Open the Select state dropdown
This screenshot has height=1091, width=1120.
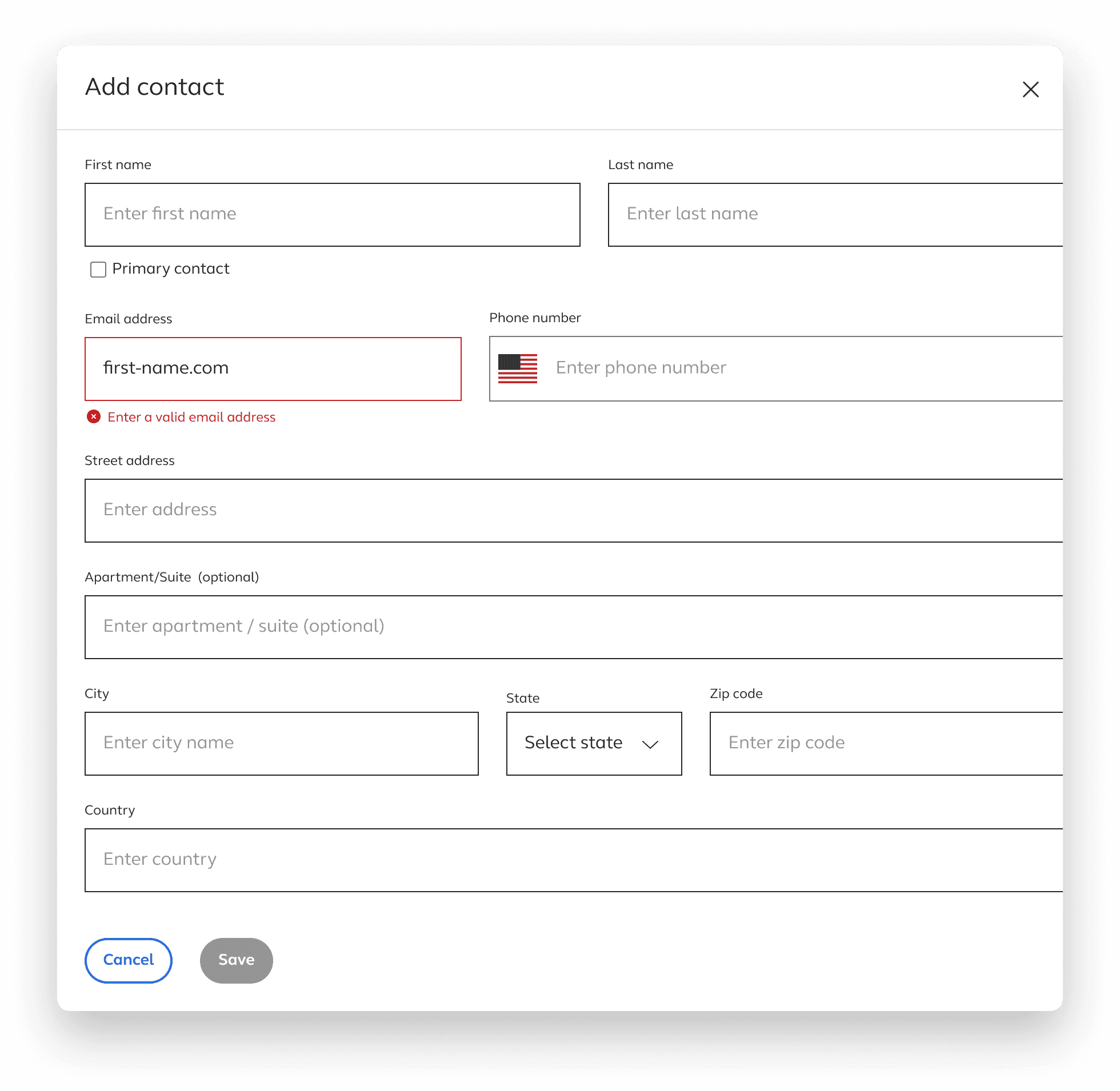point(593,743)
